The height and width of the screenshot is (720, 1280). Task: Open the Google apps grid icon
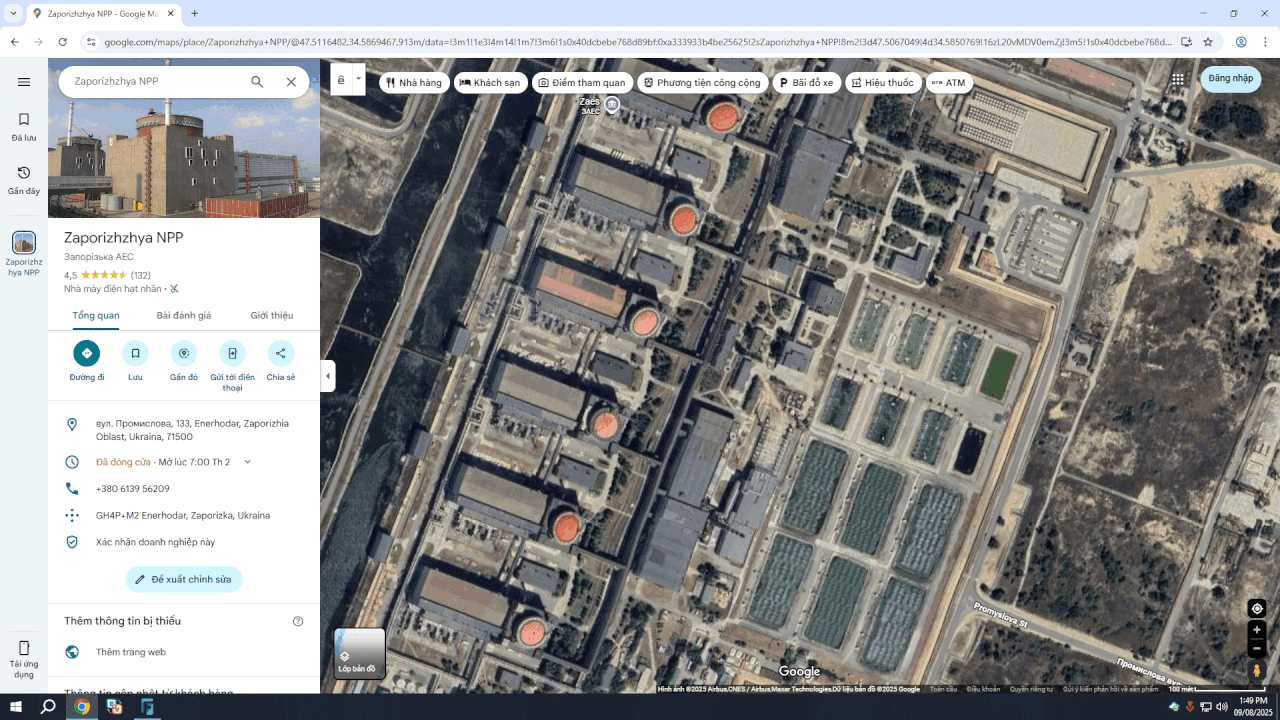[x=1178, y=79]
